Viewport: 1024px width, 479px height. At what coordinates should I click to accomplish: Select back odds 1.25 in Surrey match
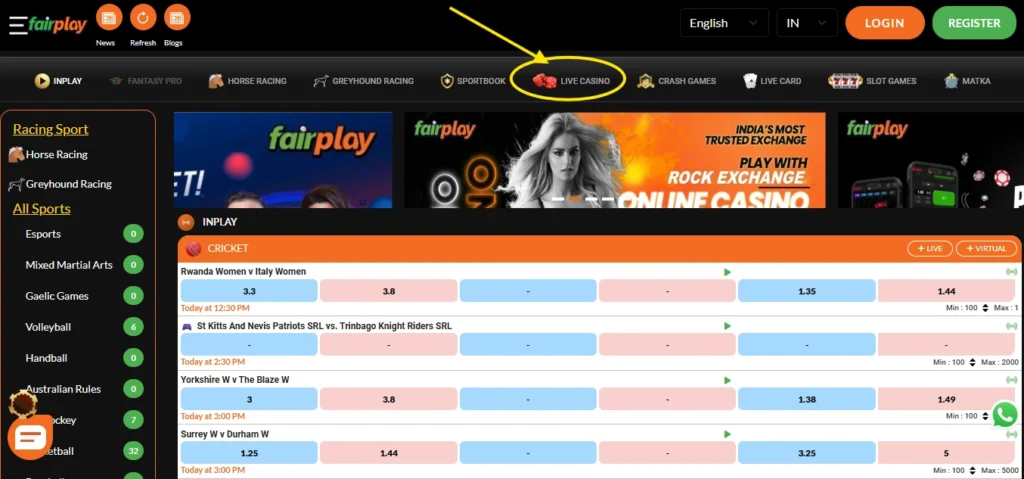[x=249, y=453]
